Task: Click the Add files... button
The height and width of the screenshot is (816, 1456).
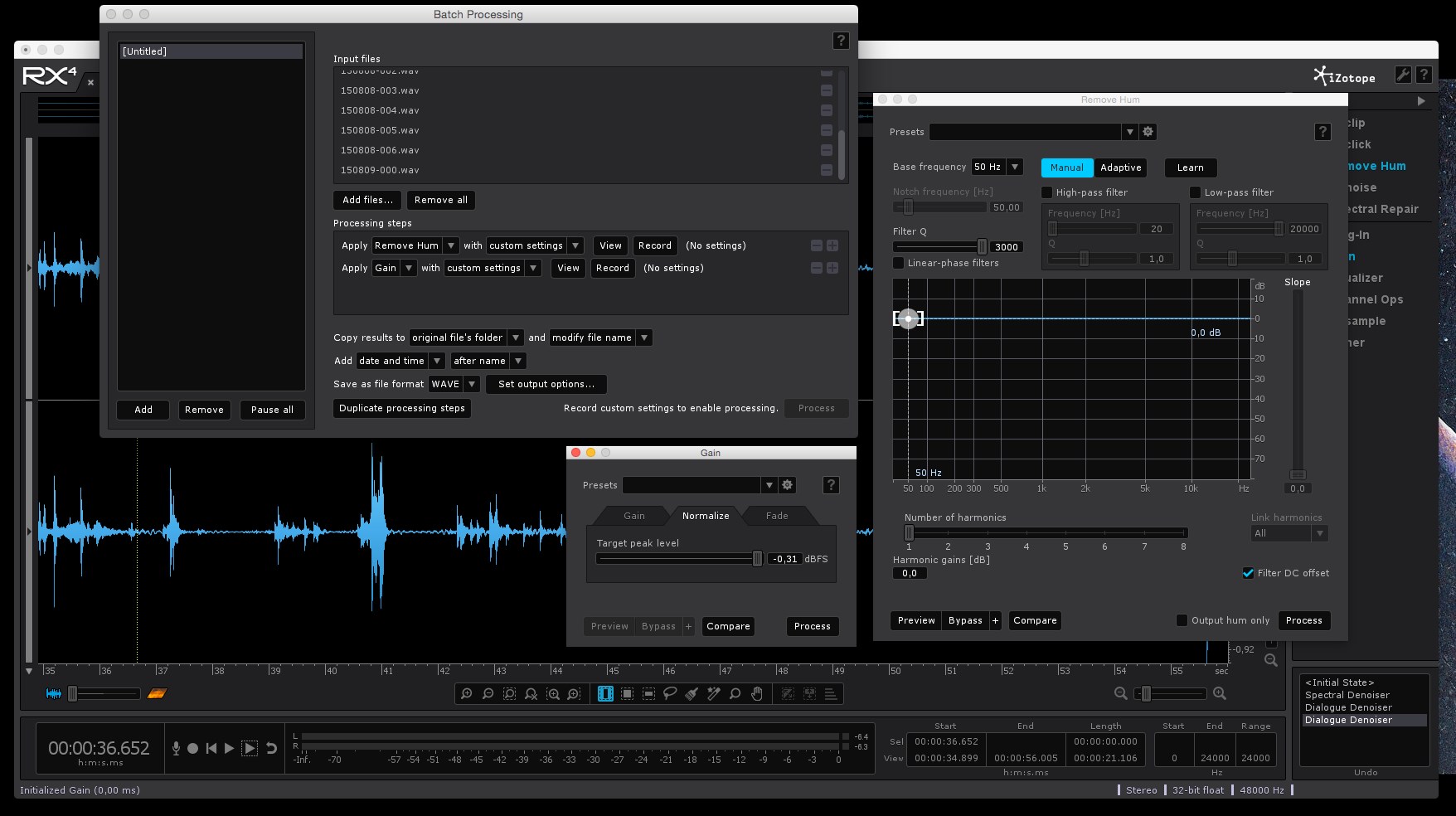Action: 367,200
